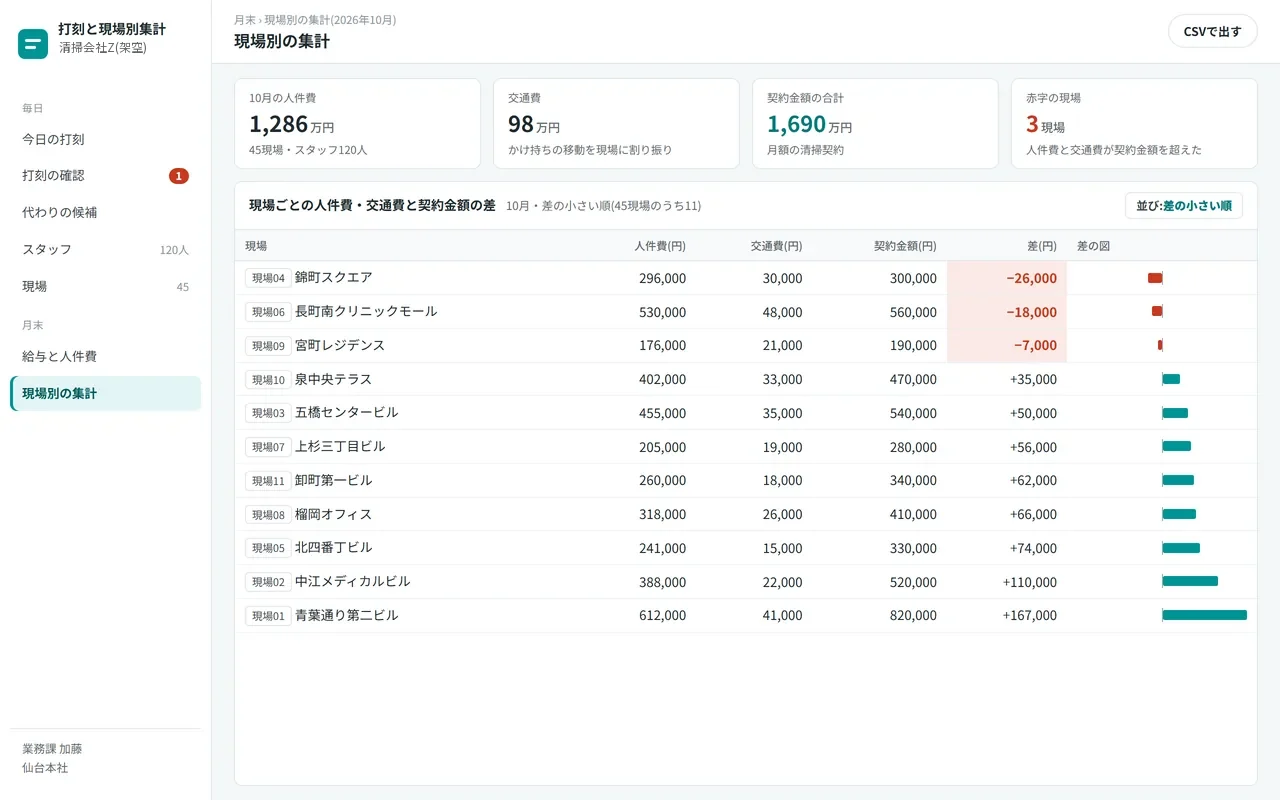Open the スタッフ sidebar item
1280x800 pixels.
click(105, 250)
